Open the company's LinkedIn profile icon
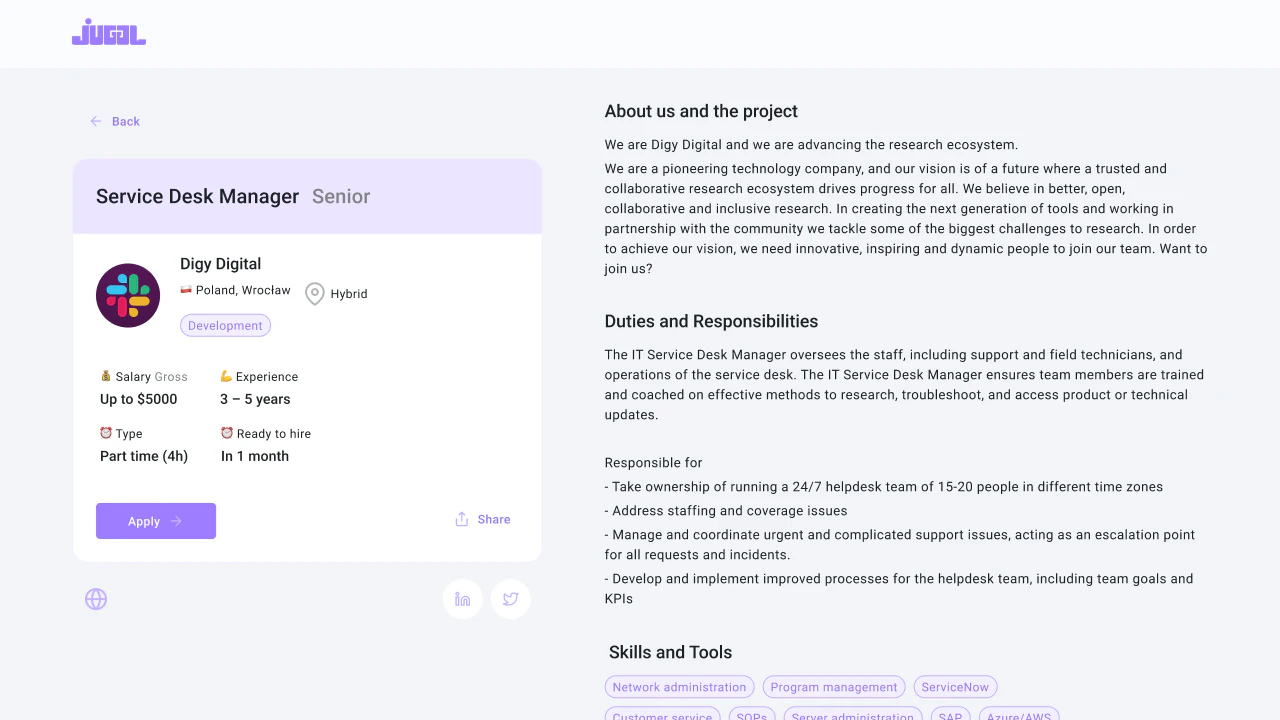Viewport: 1280px width, 720px height. pyautogui.click(x=462, y=598)
